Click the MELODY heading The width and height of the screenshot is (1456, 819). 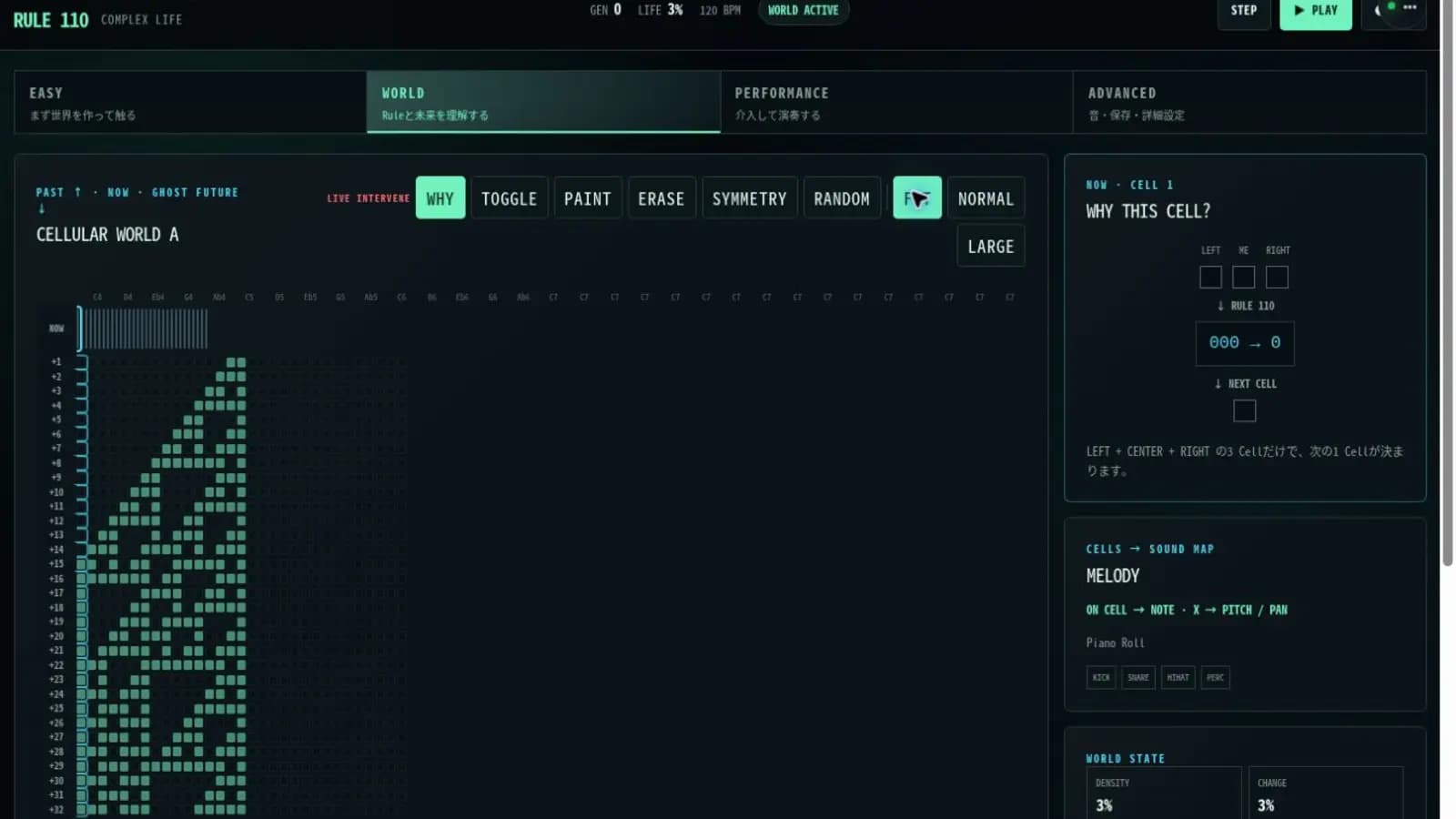1112,576
